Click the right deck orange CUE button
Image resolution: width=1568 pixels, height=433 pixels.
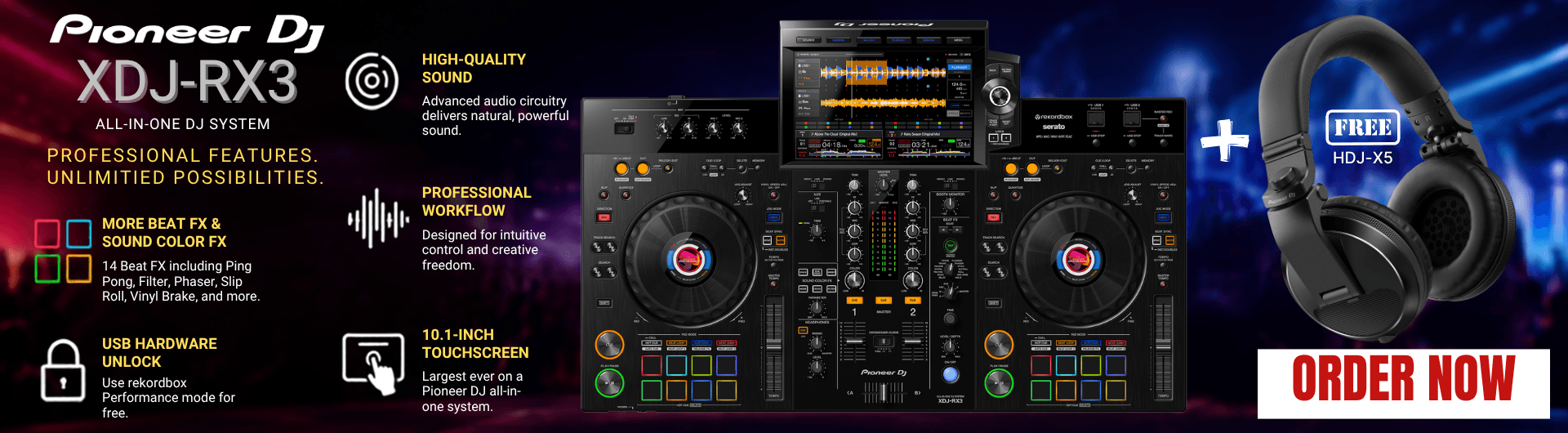[999, 345]
